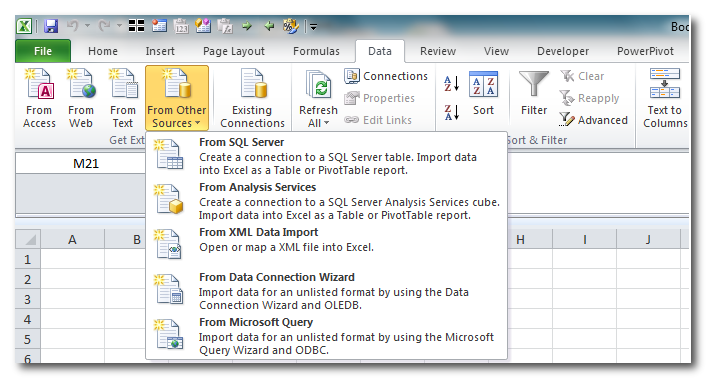The height and width of the screenshot is (378, 706).
Task: Toggle the Filter funnel
Action: 534,94
